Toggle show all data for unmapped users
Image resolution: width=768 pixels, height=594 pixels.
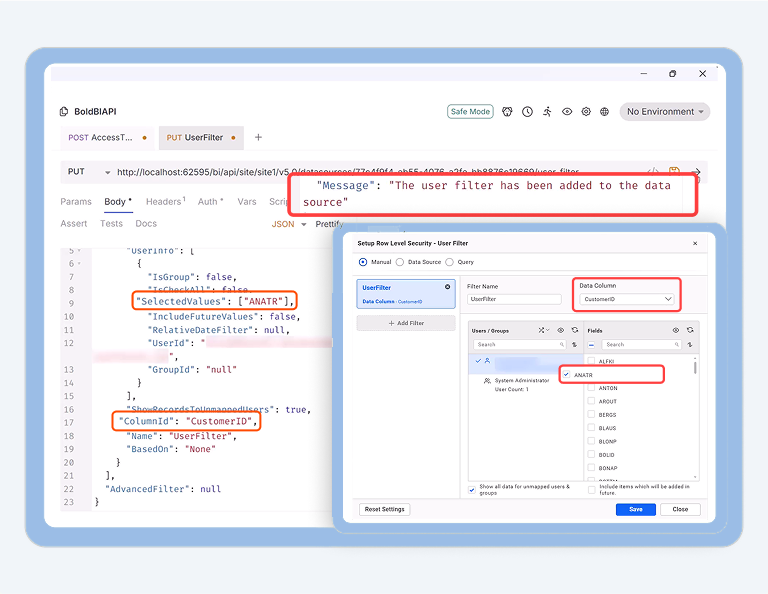pyautogui.click(x=472, y=490)
